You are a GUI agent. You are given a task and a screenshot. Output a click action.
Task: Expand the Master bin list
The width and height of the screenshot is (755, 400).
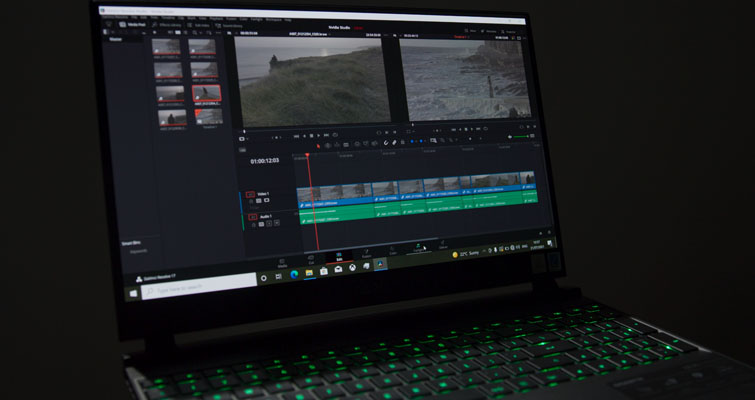pyautogui.click(x=115, y=39)
